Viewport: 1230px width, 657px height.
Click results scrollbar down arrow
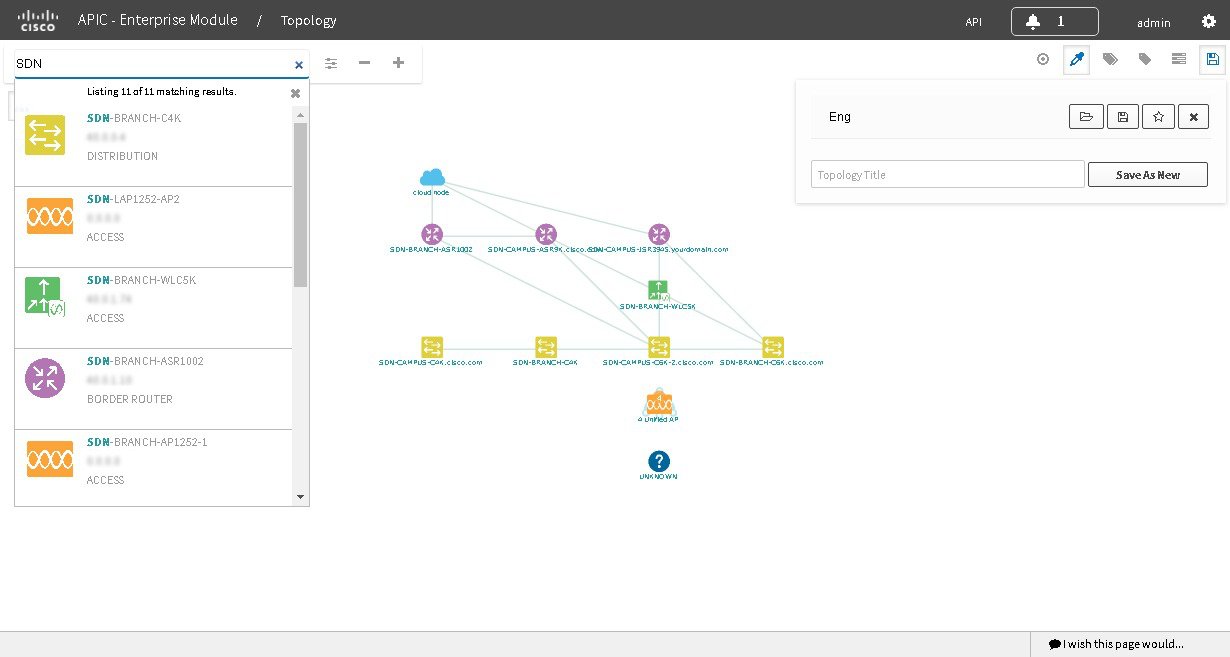(x=300, y=496)
